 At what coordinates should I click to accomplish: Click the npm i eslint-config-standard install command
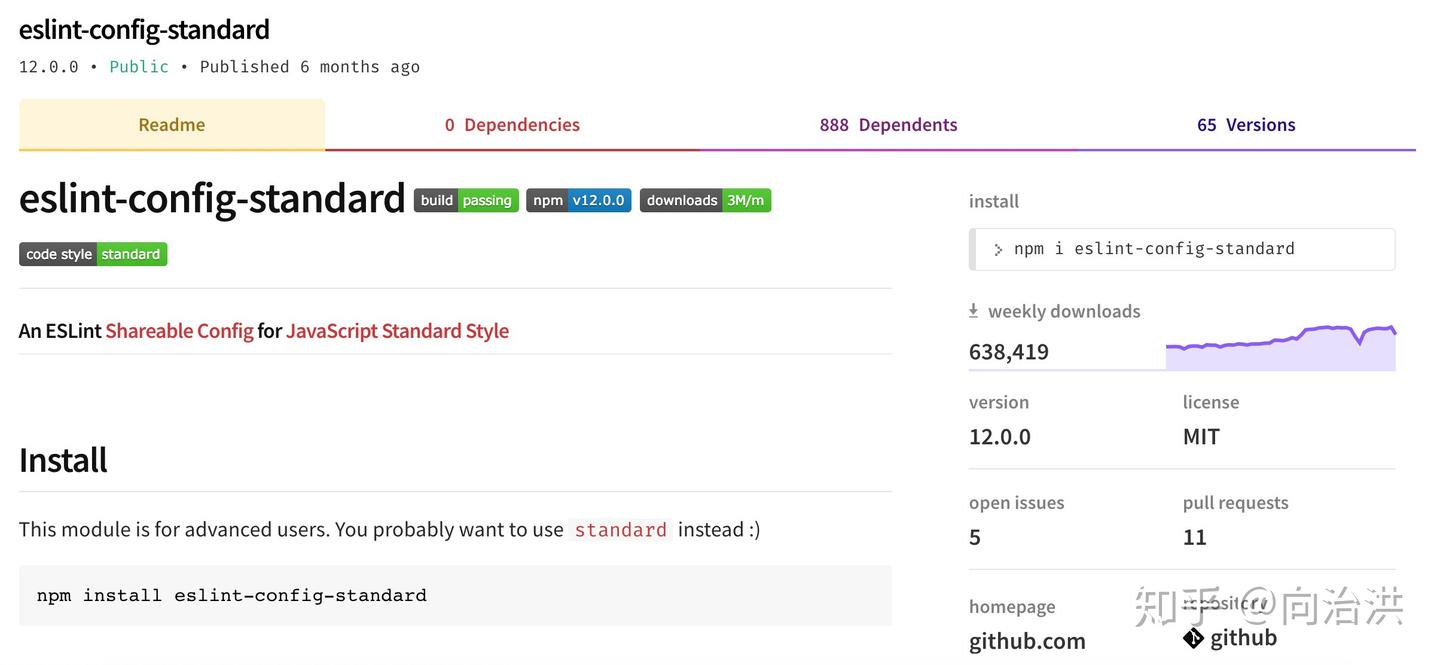[1154, 249]
